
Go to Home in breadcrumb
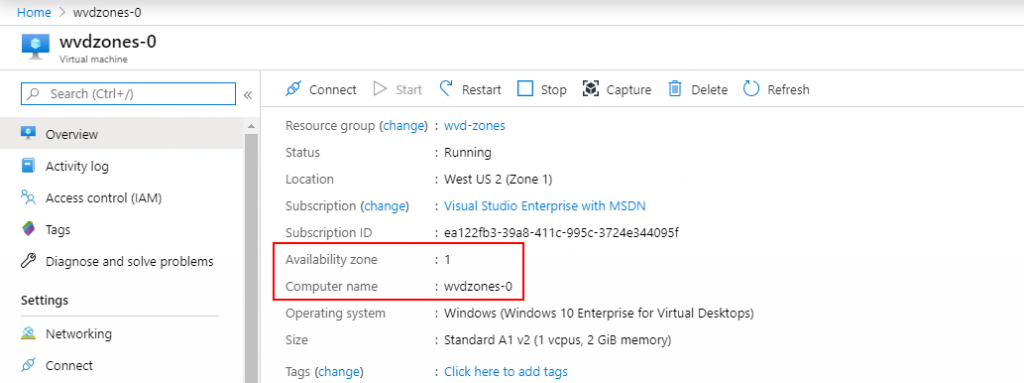tap(34, 12)
